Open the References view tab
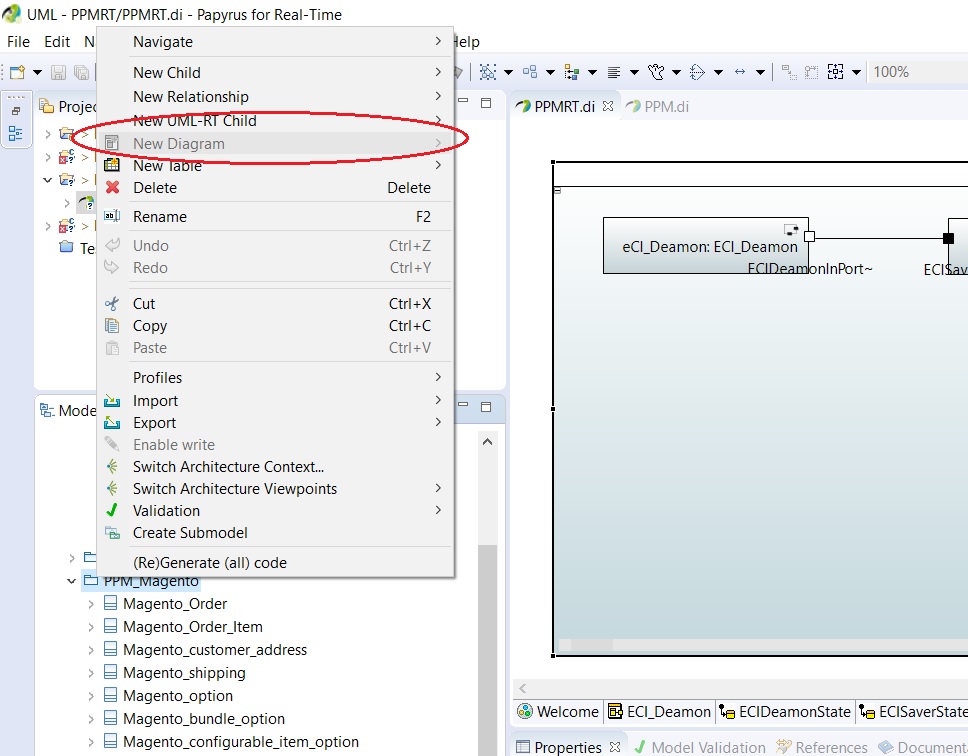This screenshot has width=968, height=756. pyautogui.click(x=822, y=747)
